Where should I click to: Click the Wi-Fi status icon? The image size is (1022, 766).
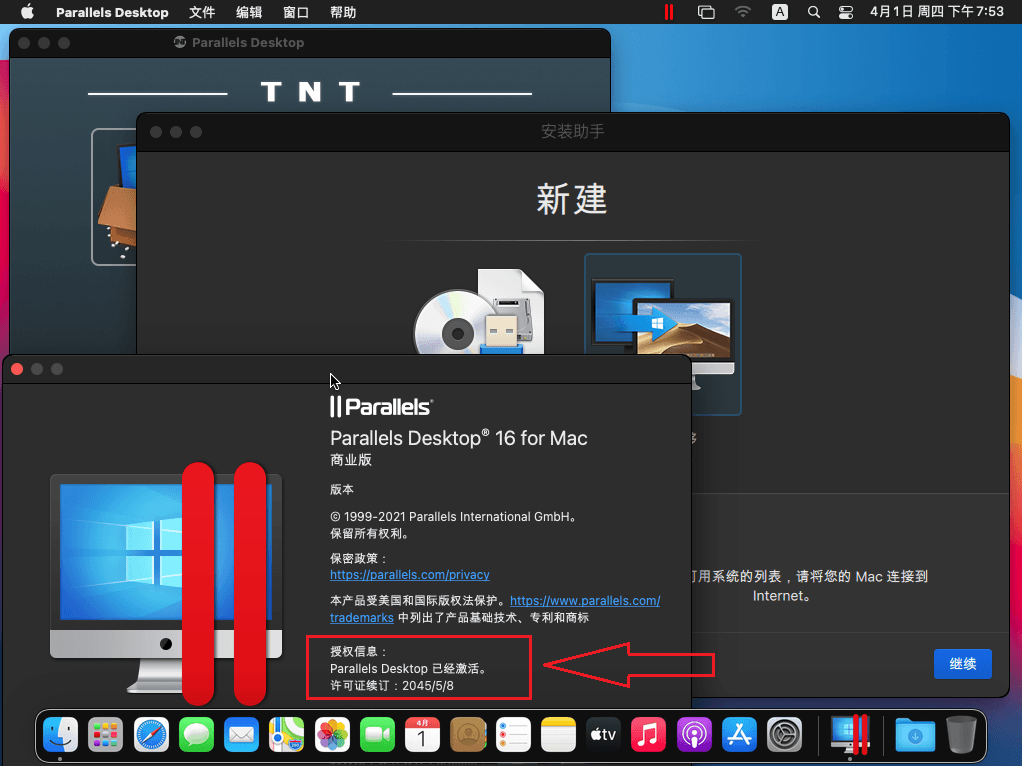[742, 12]
